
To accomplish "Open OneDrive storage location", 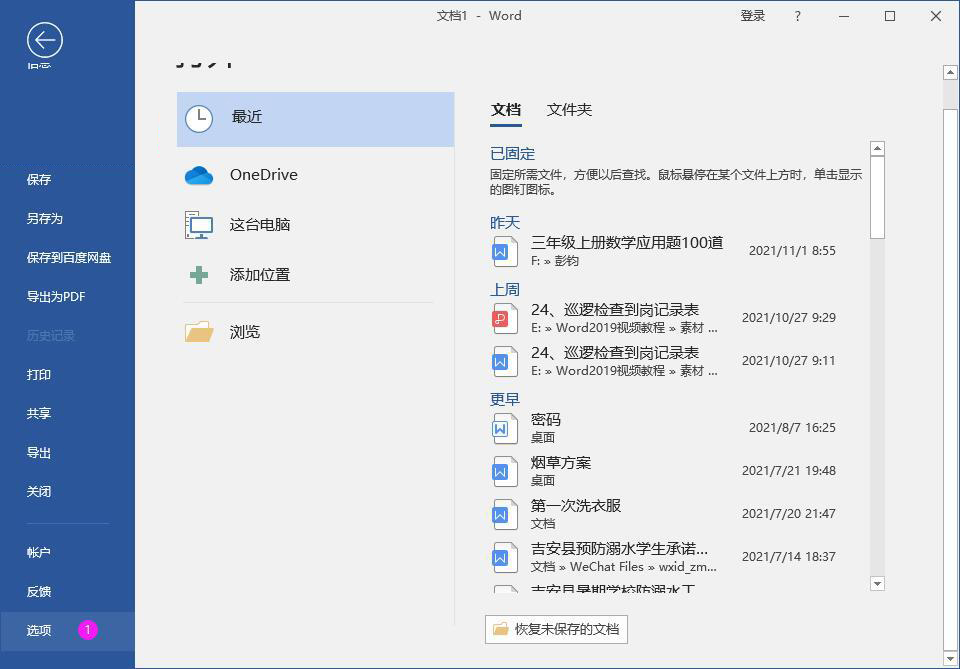I will 265,174.
